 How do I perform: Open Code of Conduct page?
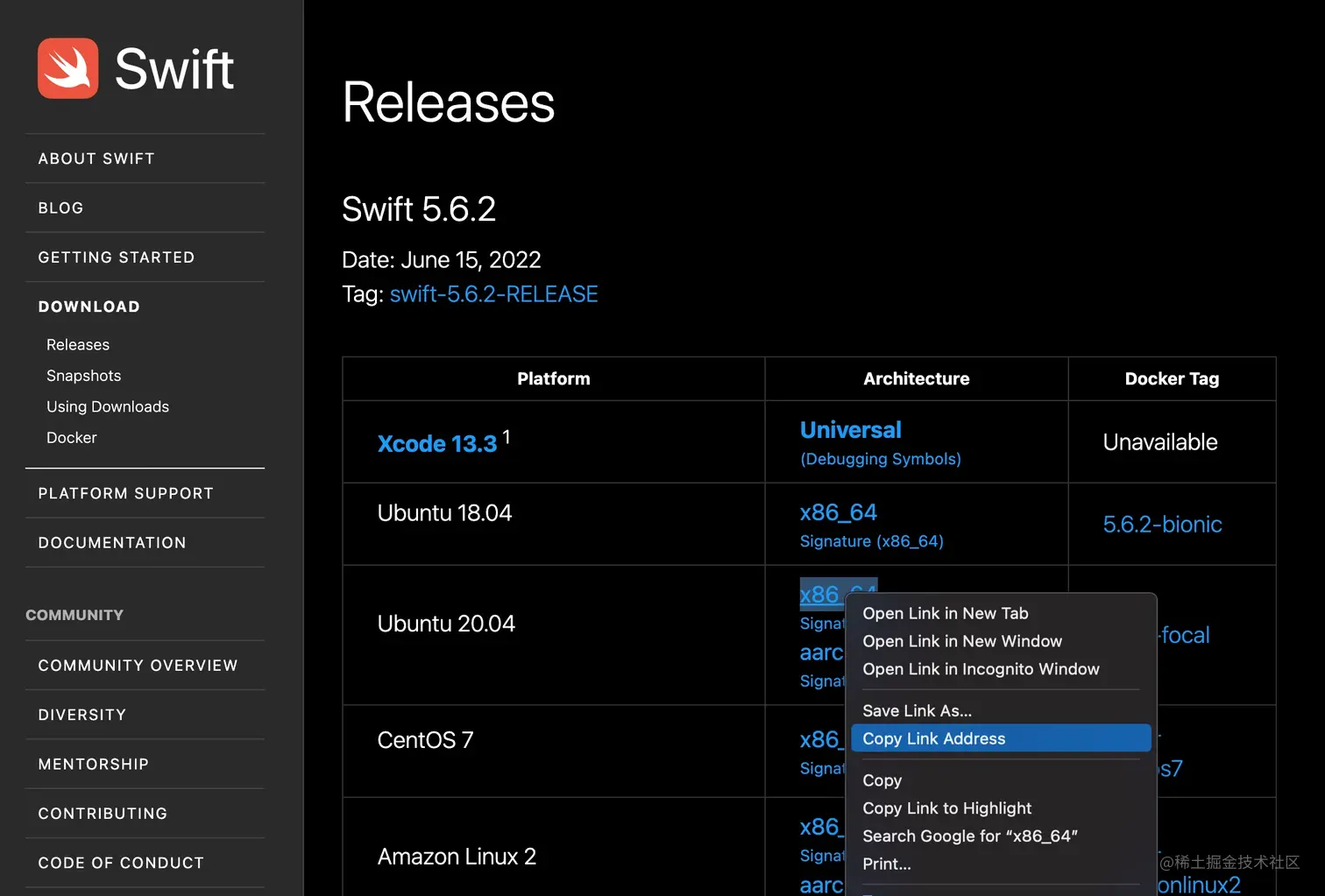click(x=122, y=863)
